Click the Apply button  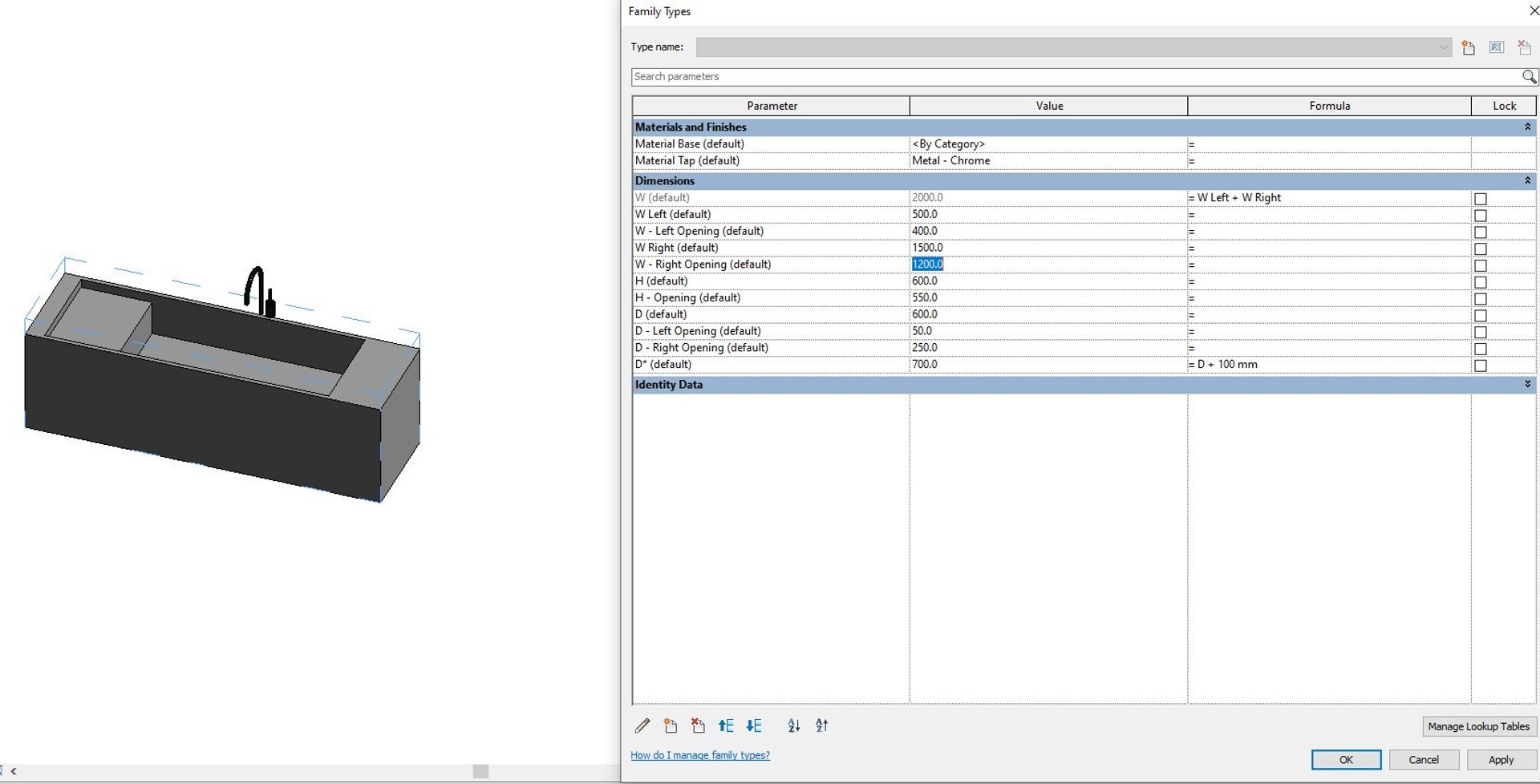(x=1501, y=760)
